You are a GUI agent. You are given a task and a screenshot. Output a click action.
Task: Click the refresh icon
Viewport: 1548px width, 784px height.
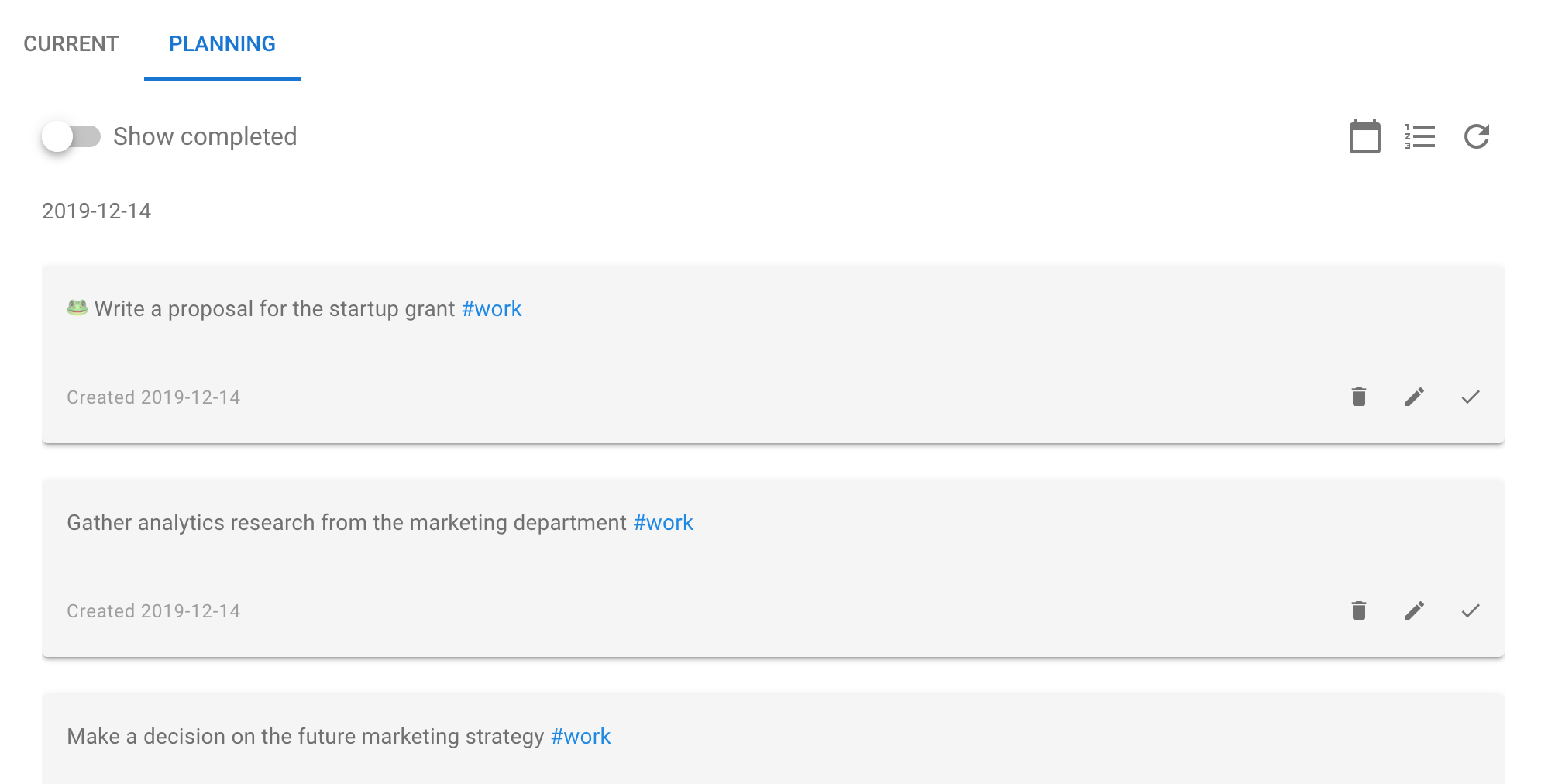[1477, 137]
